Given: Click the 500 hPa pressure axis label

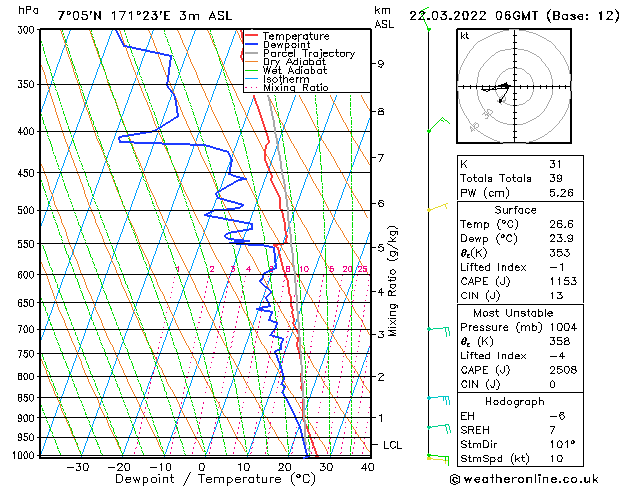Looking at the screenshot, I should click(x=28, y=211).
